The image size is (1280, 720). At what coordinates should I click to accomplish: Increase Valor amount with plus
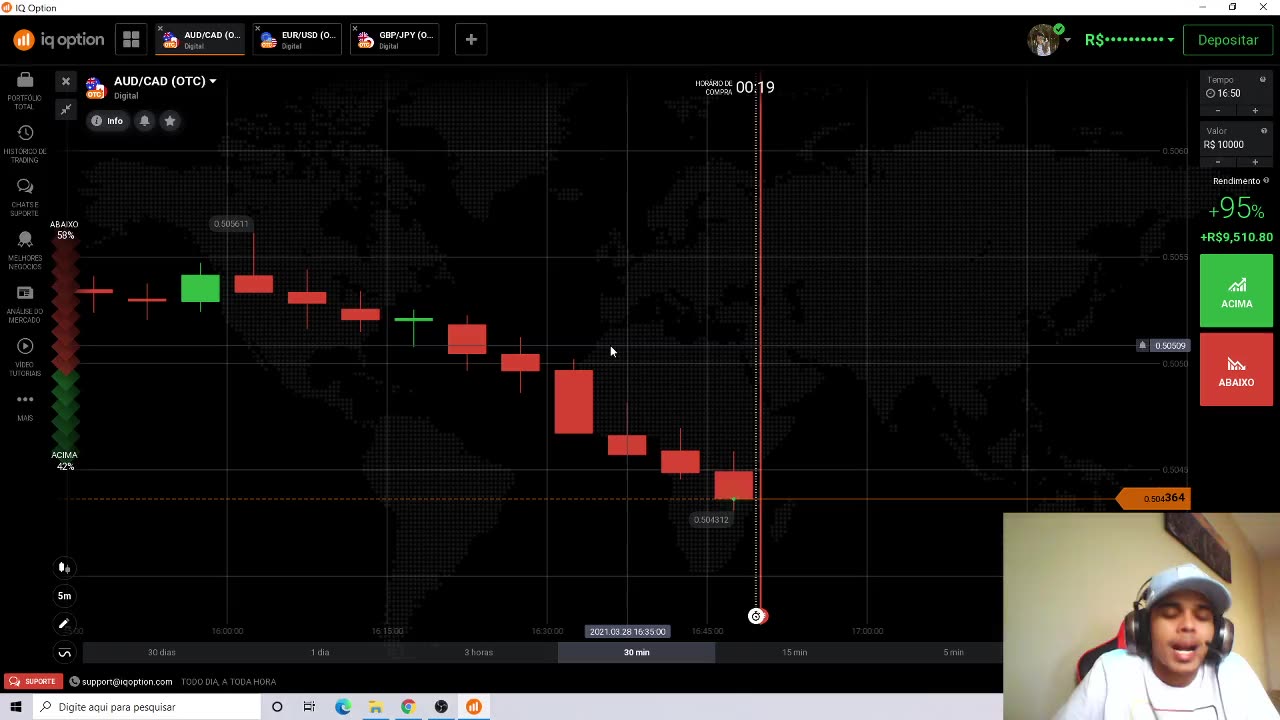pyautogui.click(x=1255, y=162)
